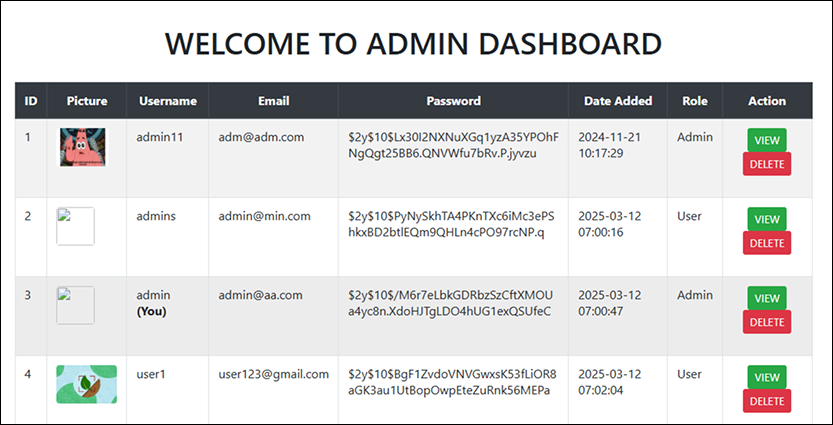Delete the admin11 user
This screenshot has width=833, height=425.
tap(767, 164)
